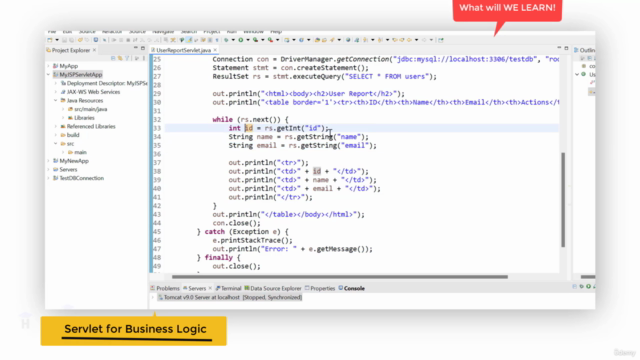Click the Save All toolbar icon
This screenshot has height=360, width=640.
[x=71, y=40]
